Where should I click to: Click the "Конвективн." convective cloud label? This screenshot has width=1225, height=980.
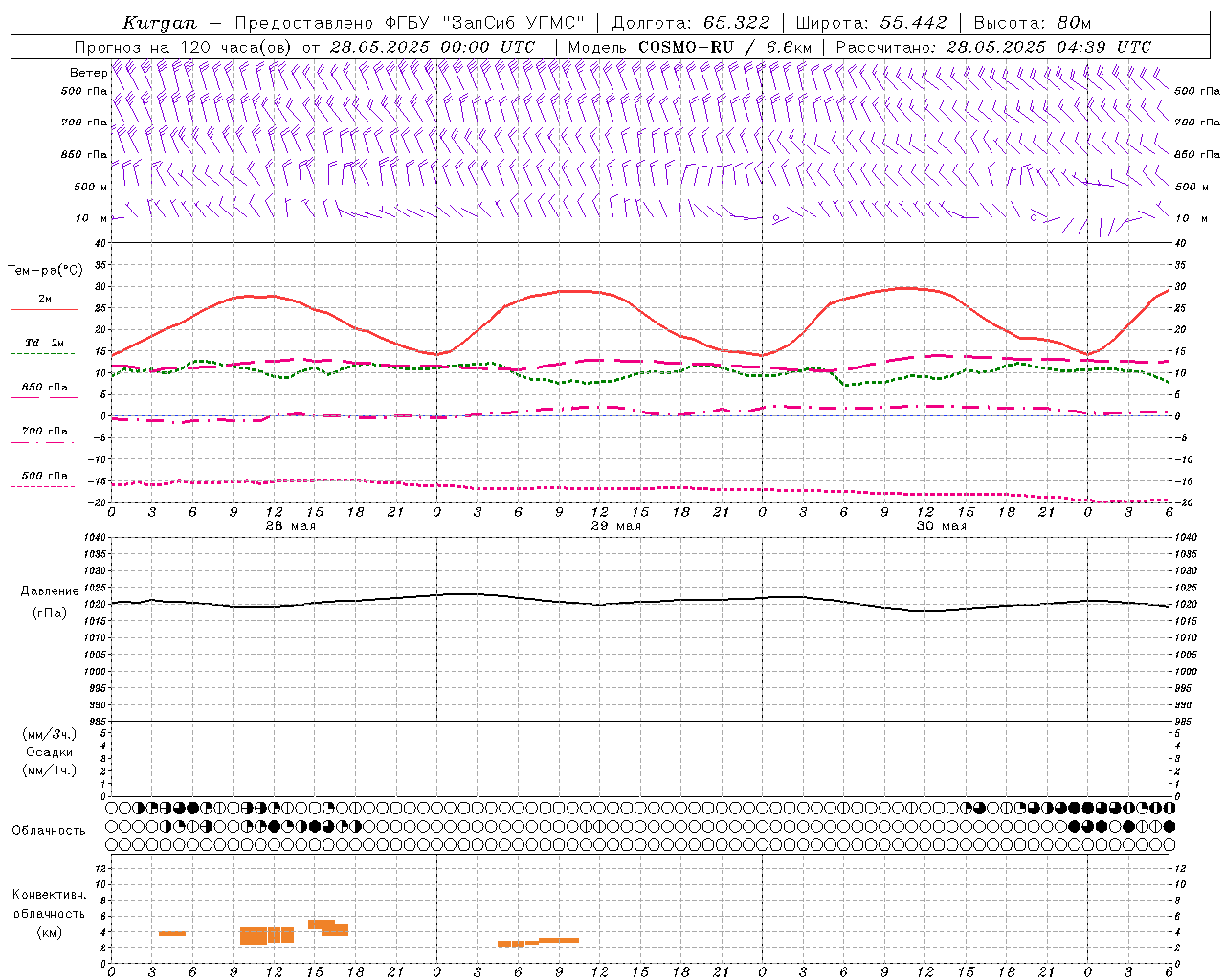(49, 895)
